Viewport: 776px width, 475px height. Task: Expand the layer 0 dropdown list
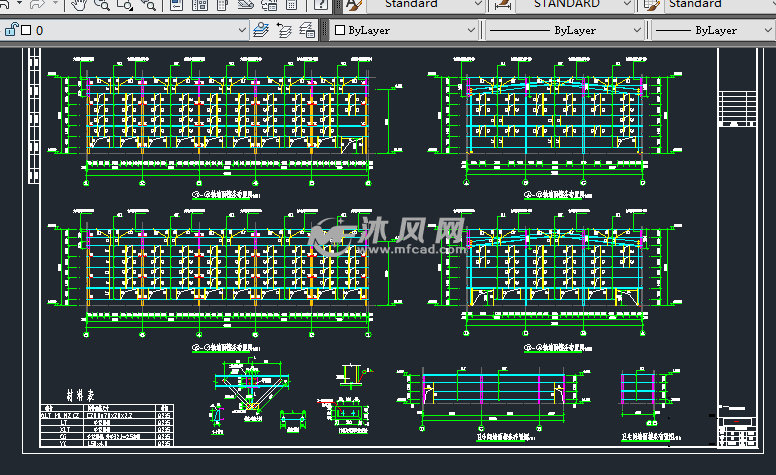[x=241, y=30]
